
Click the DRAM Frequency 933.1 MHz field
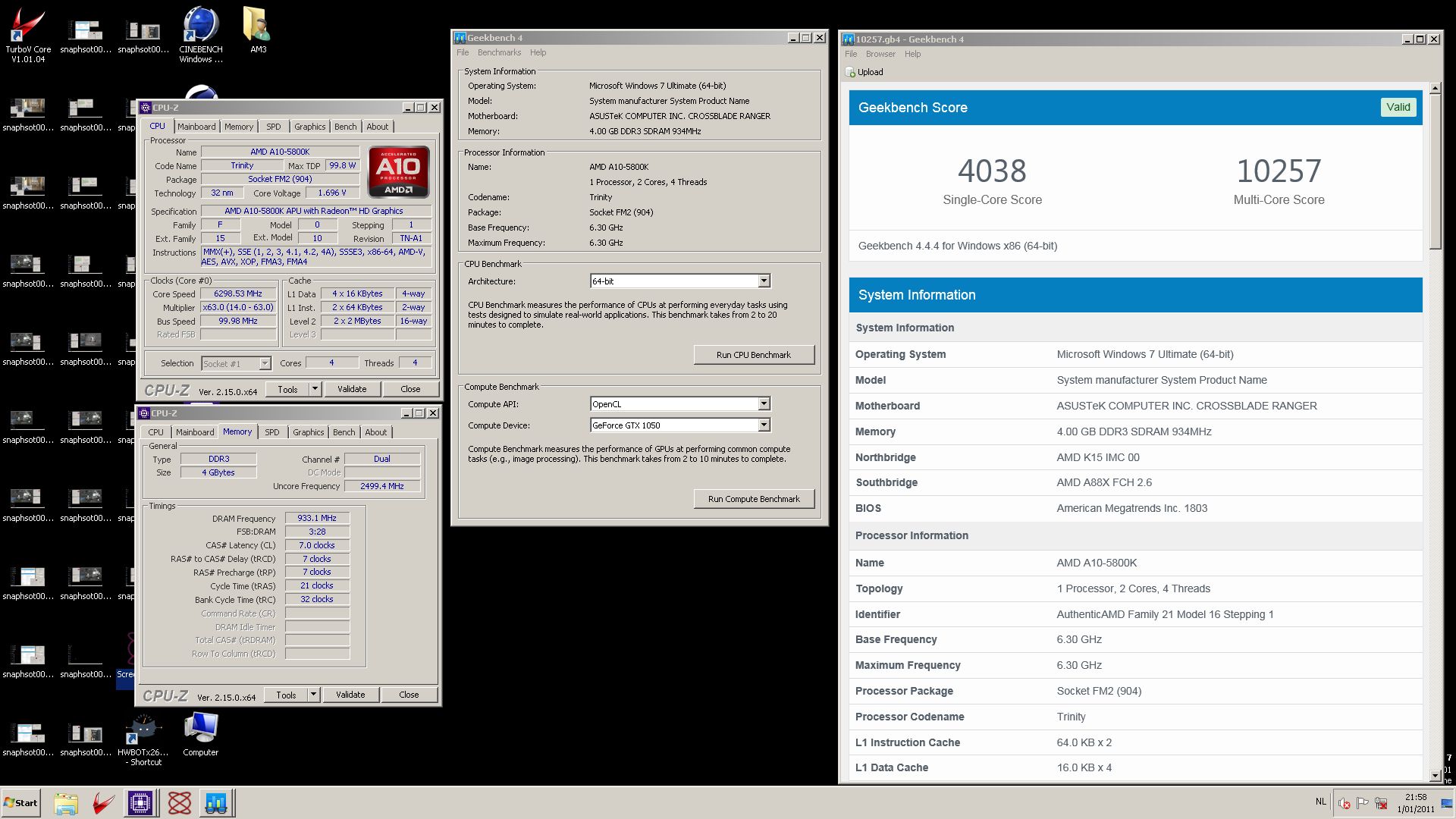(x=317, y=518)
